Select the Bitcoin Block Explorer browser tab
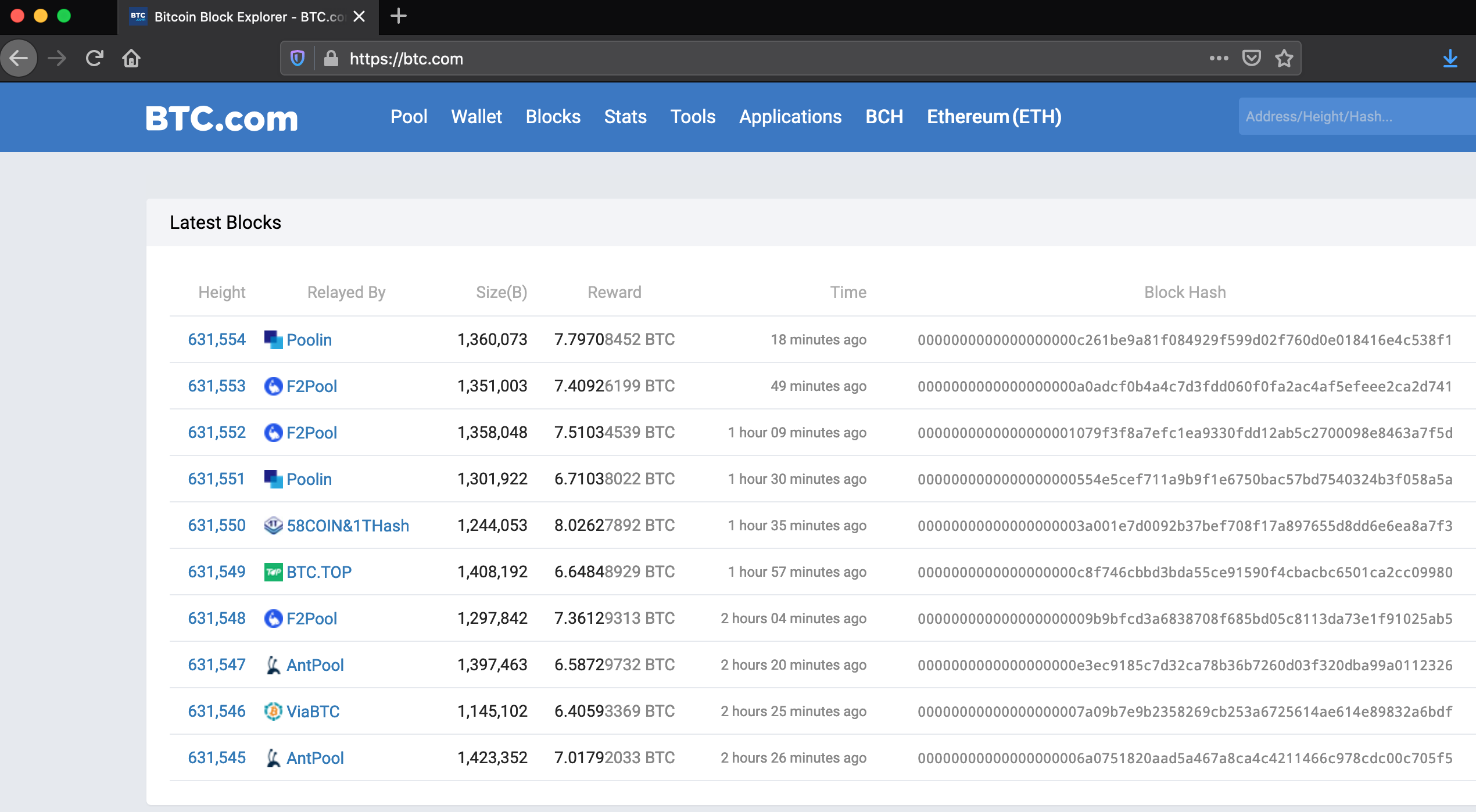This screenshot has height=812, width=1476. pyautogui.click(x=248, y=17)
